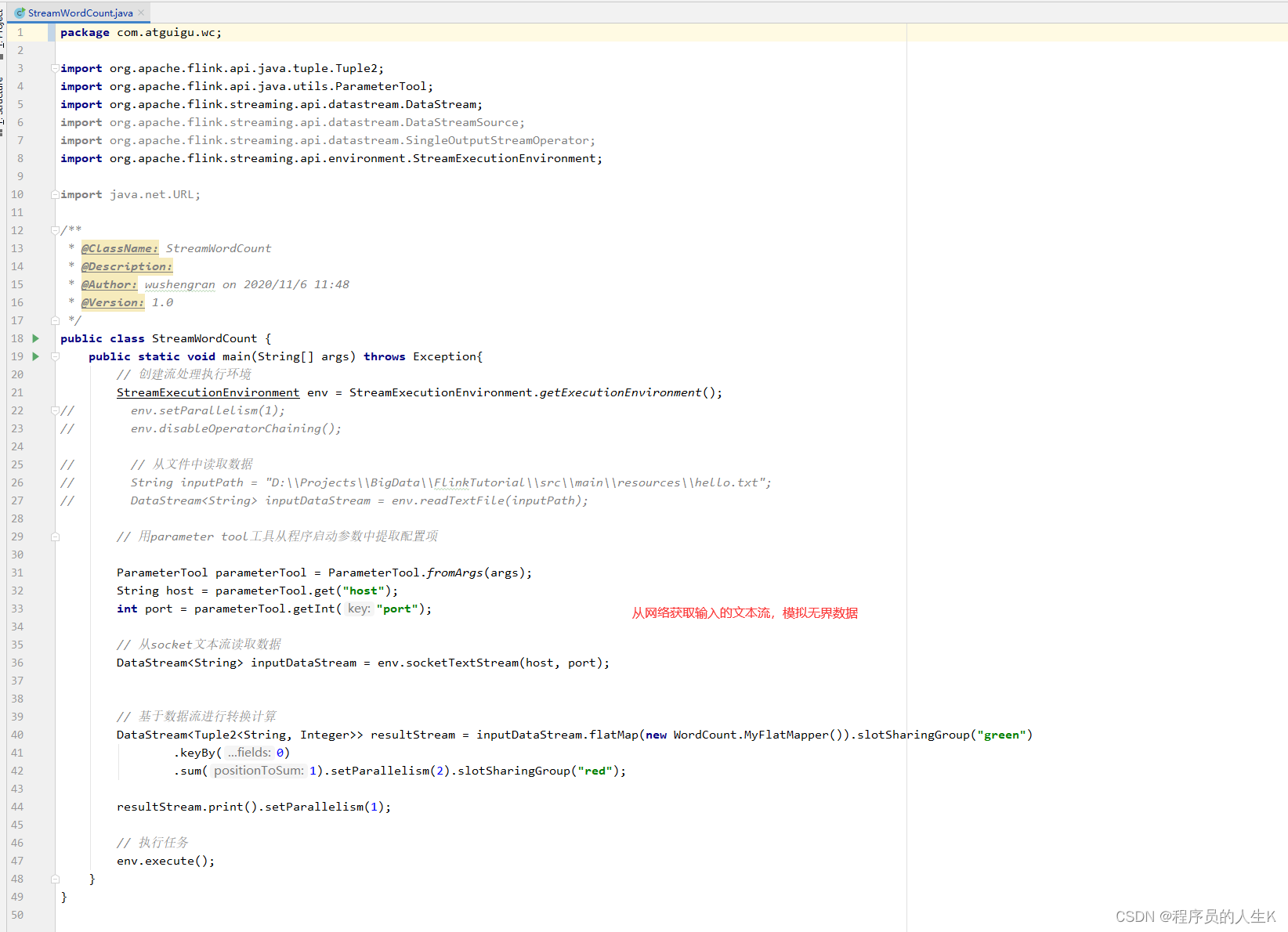Click line number 36 in the gutter
1288x932 pixels.
[x=17, y=663]
